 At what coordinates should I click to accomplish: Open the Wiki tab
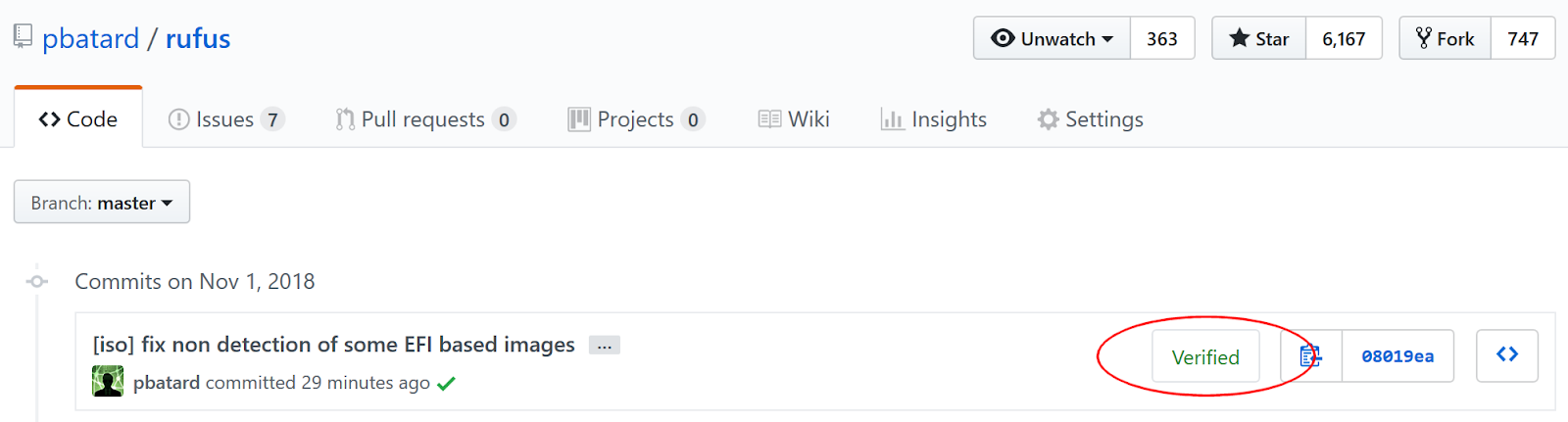794,119
